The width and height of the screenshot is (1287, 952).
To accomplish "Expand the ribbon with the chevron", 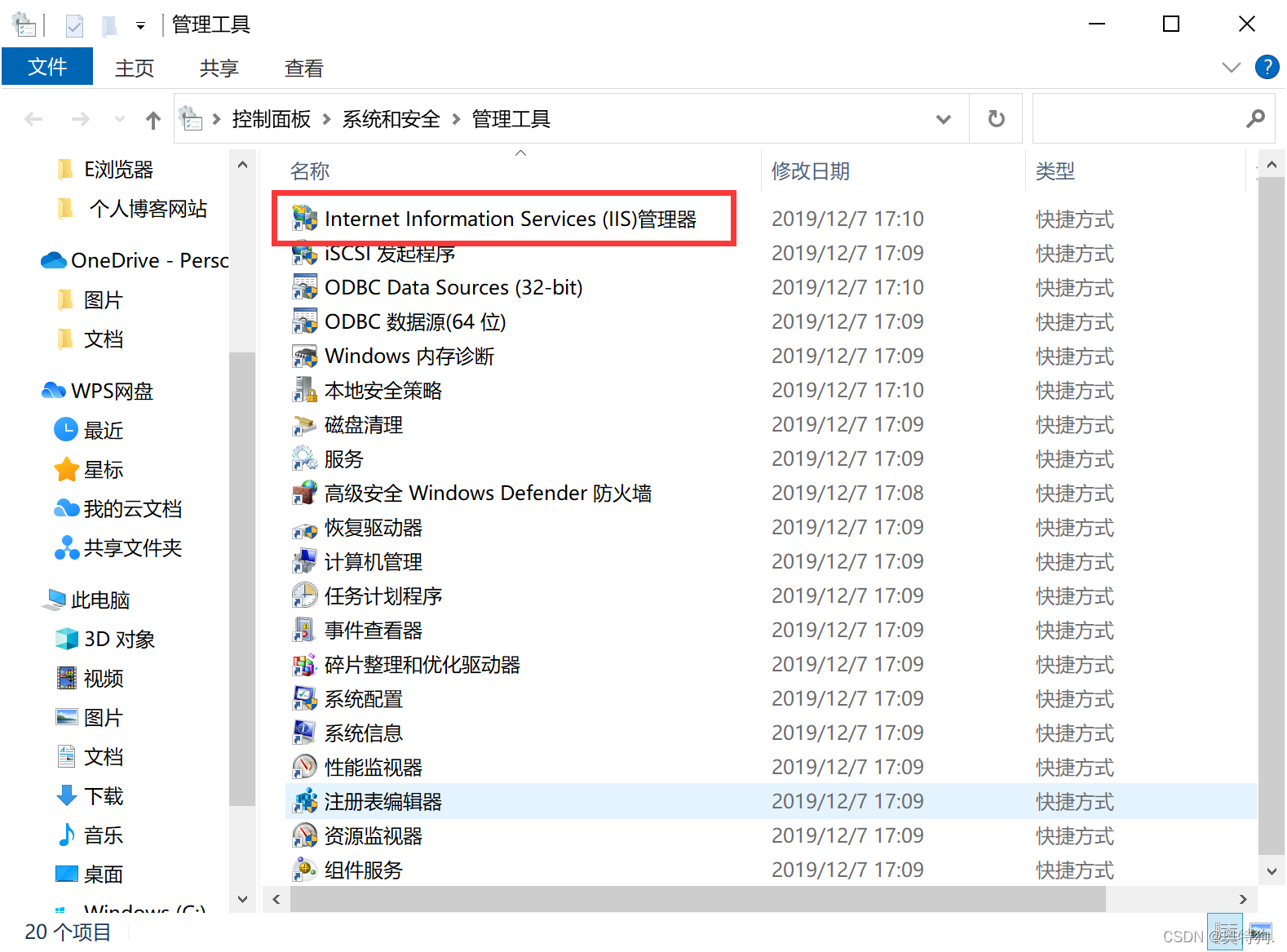I will pyautogui.click(x=1231, y=67).
